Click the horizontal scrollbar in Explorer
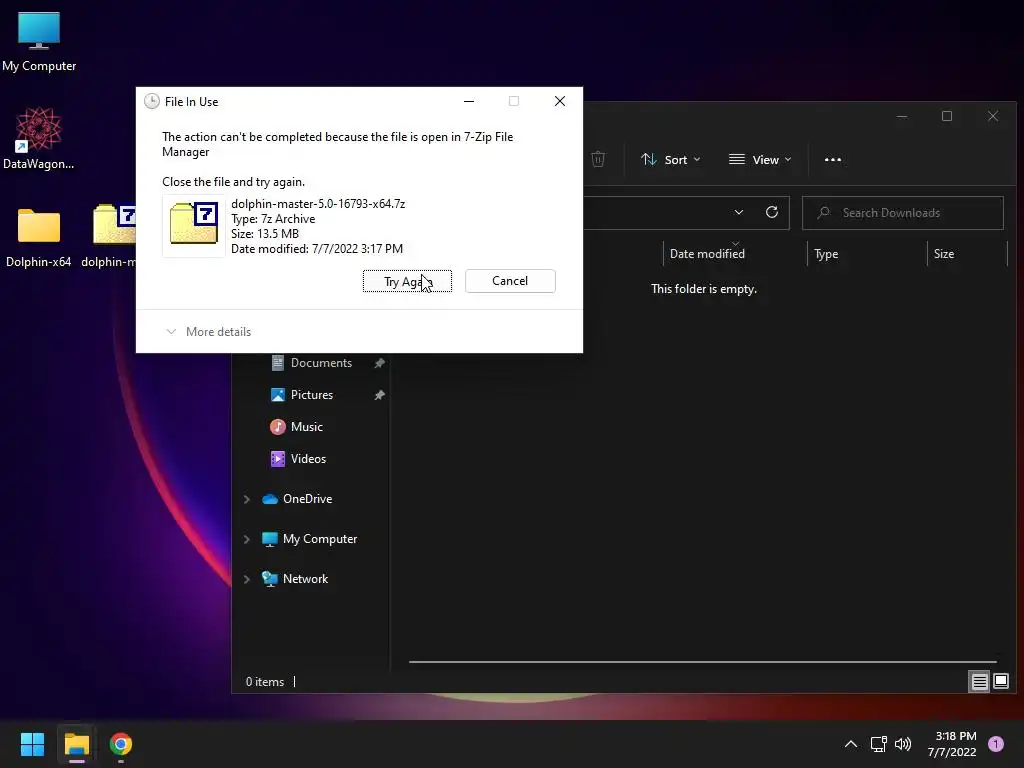1024x768 pixels. tap(703, 662)
